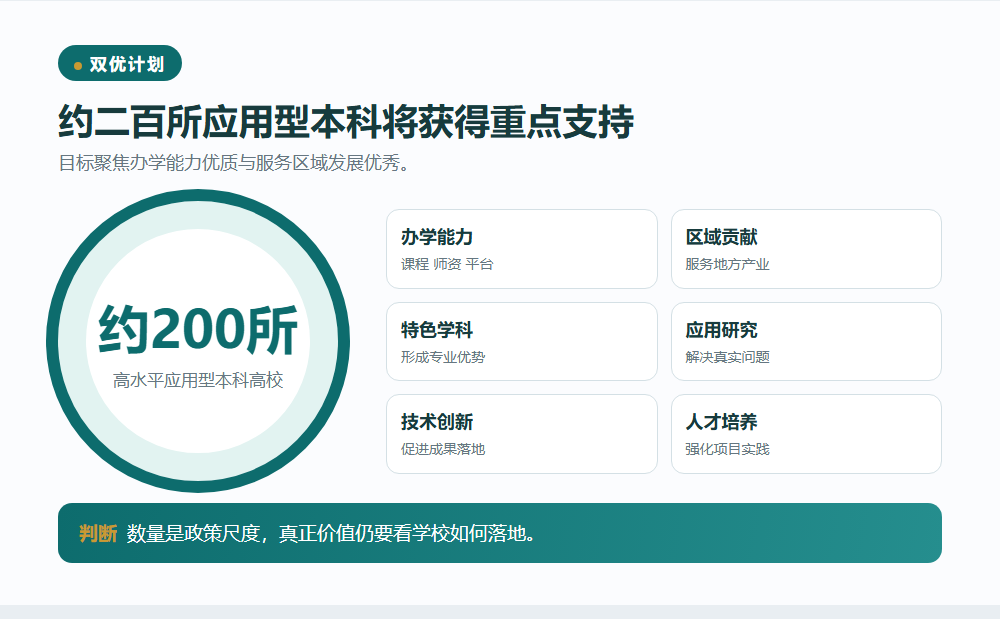Click the text 课程 师资 平台

447,264
